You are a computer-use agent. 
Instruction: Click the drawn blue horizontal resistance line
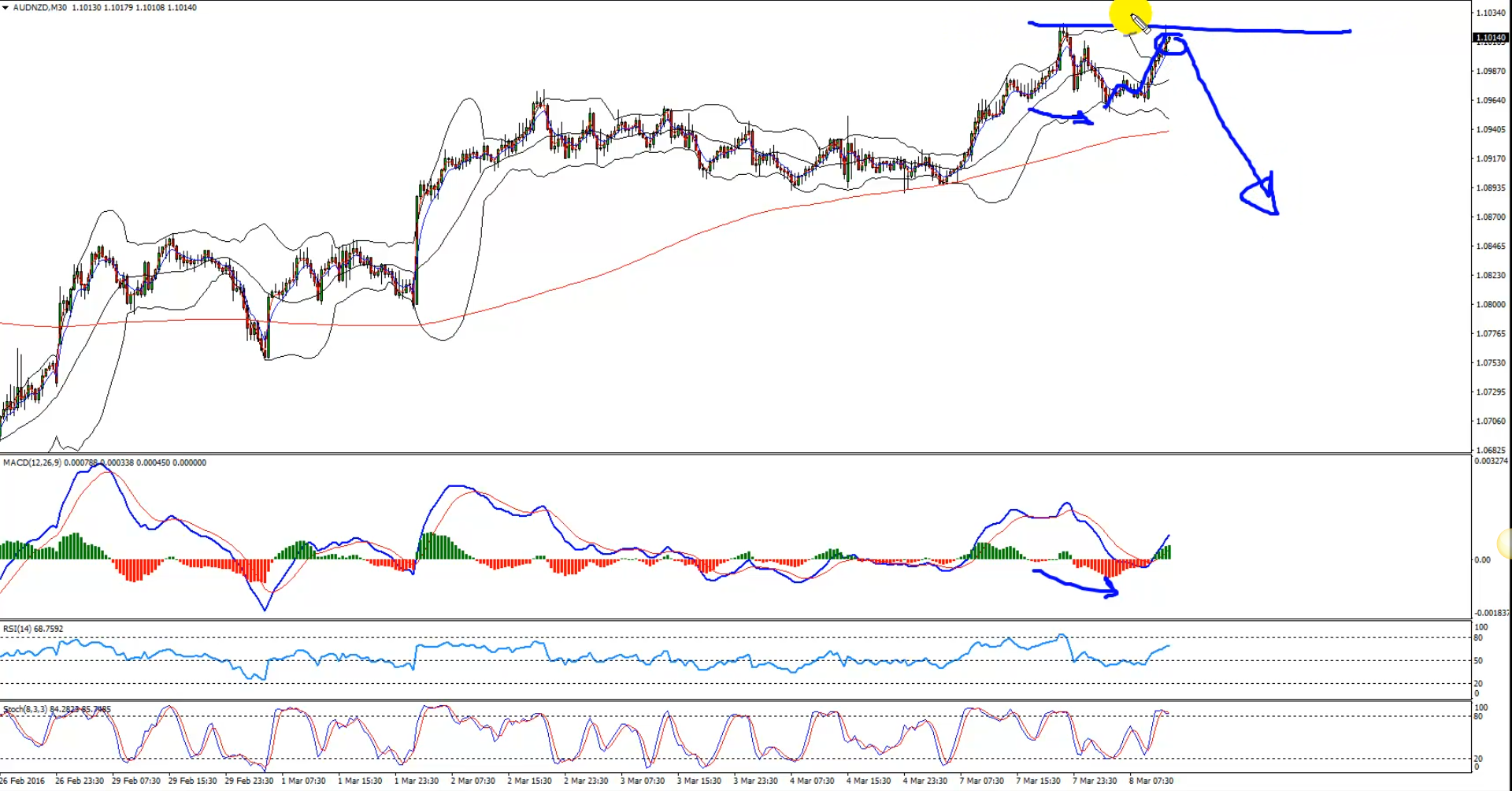(1260, 32)
